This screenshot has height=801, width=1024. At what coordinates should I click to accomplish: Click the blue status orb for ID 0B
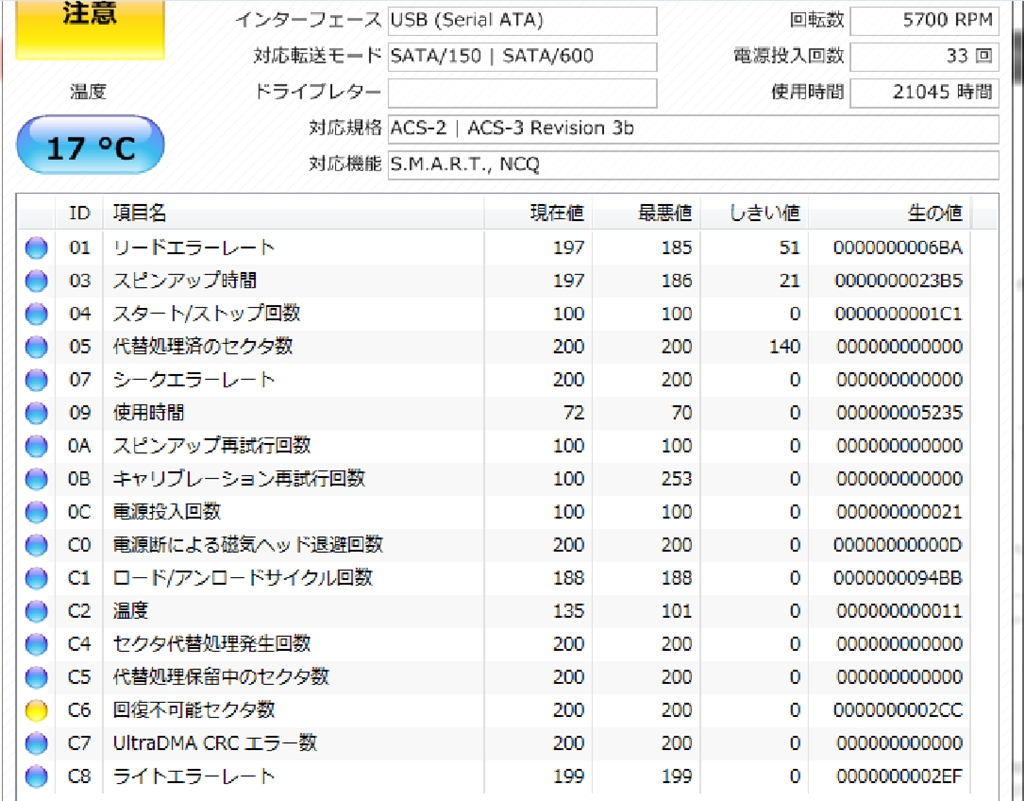pos(37,479)
